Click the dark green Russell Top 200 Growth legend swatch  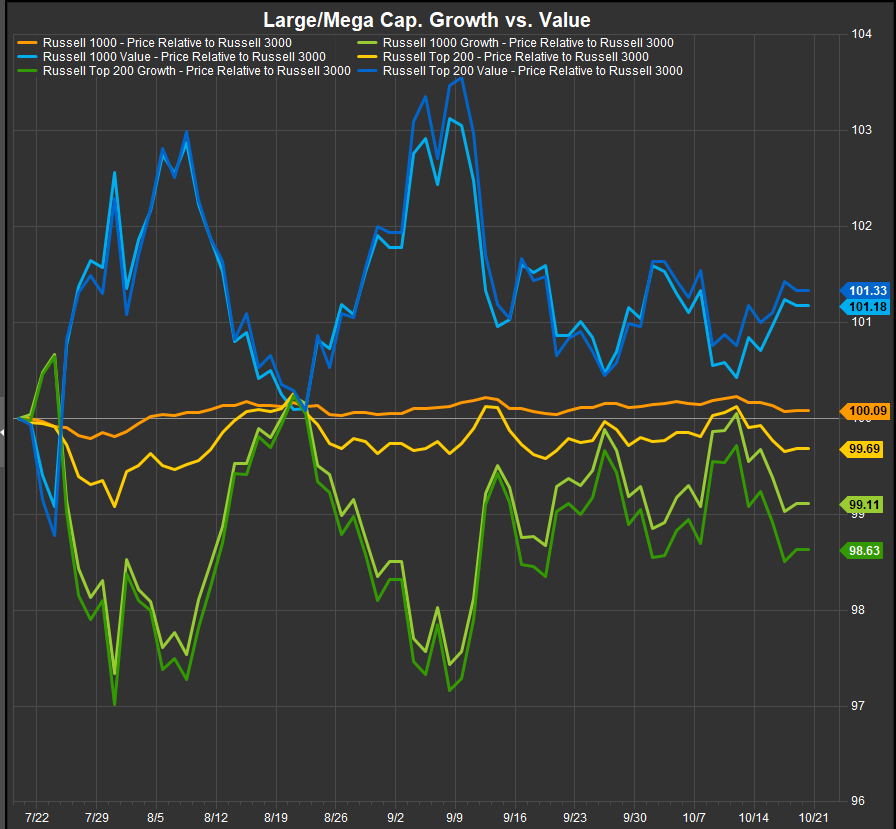click(27, 71)
